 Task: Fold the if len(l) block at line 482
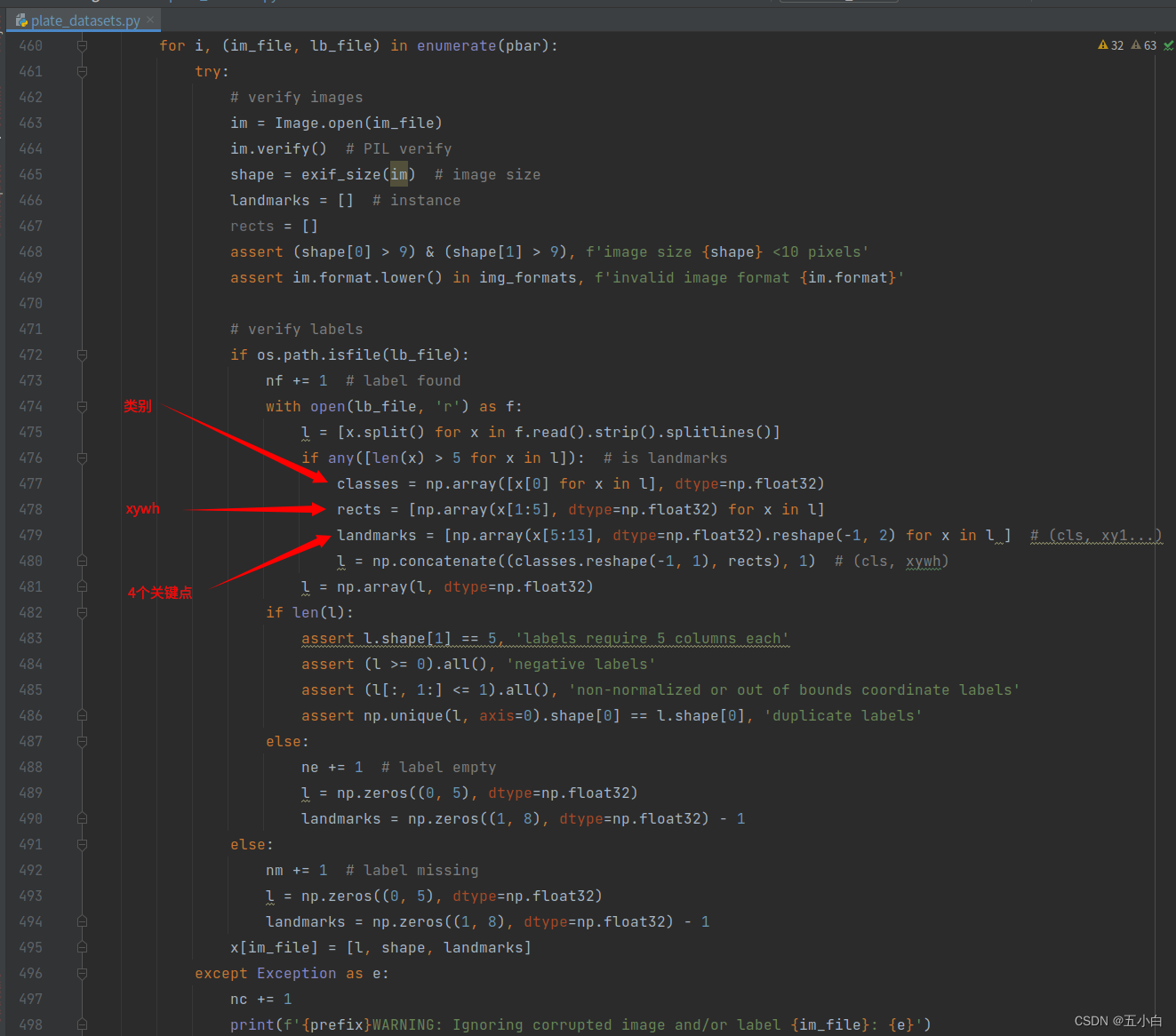[82, 613]
